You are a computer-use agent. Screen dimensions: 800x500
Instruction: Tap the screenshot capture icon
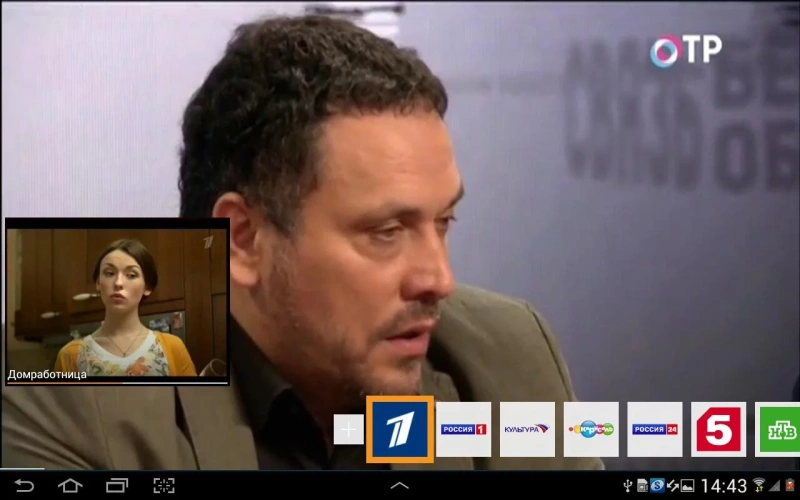[163, 486]
